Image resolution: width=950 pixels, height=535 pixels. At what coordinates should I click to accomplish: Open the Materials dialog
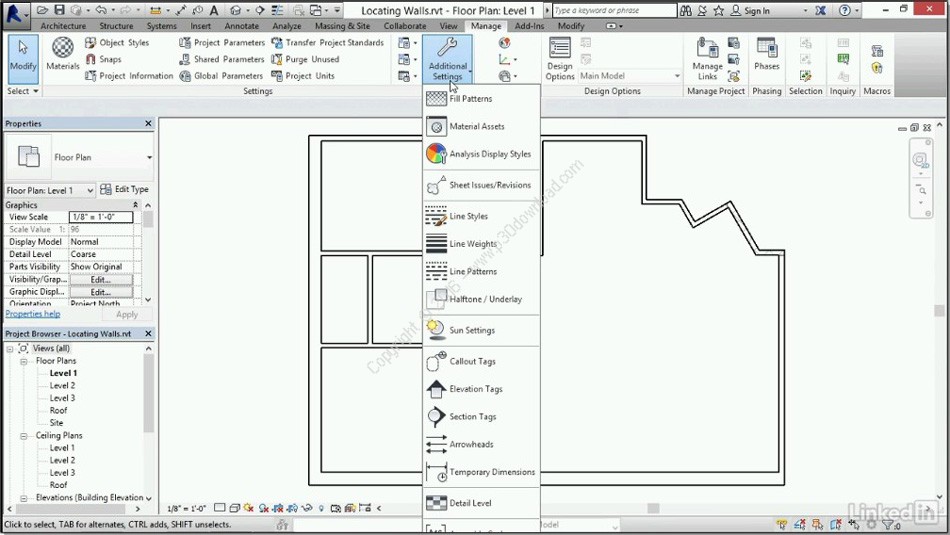pos(62,55)
